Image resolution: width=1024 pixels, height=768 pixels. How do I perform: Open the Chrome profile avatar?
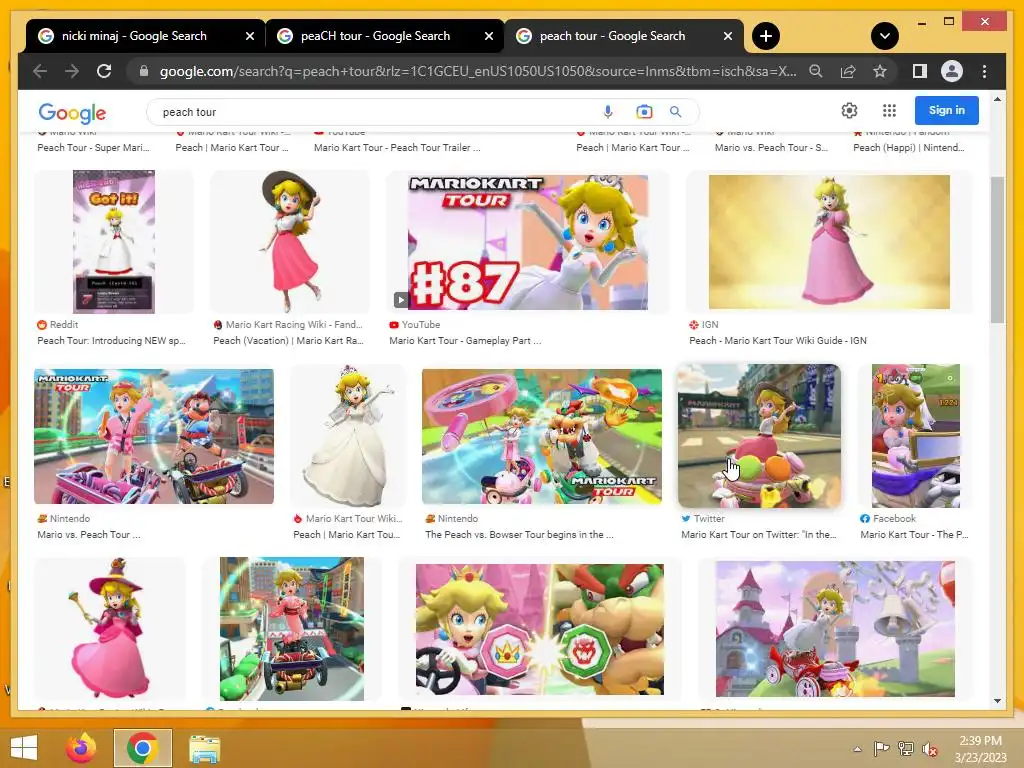(952, 71)
